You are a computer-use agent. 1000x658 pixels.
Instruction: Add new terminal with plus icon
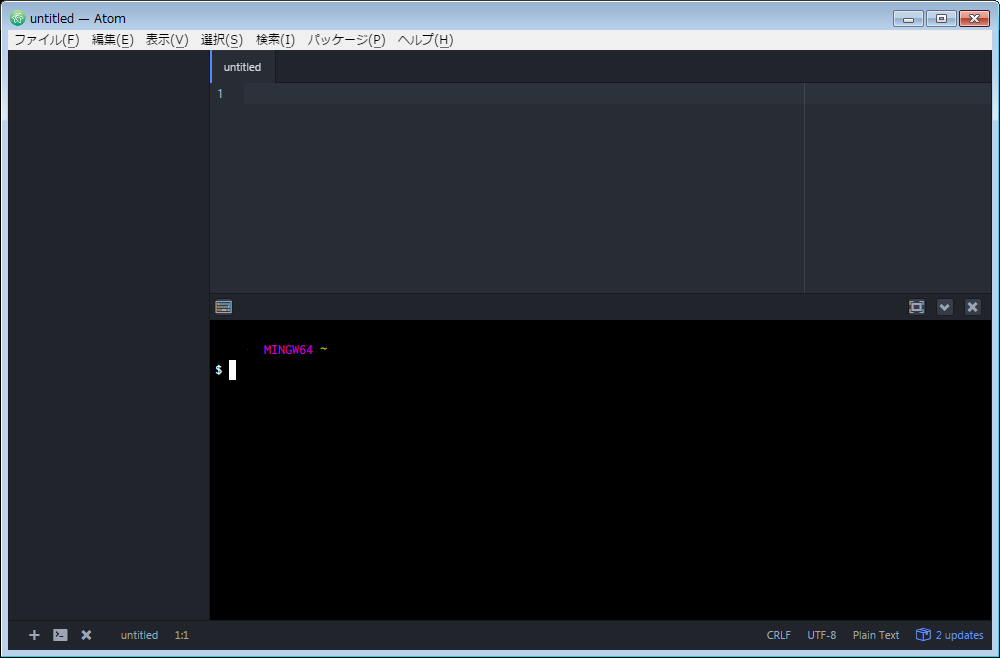coord(34,635)
